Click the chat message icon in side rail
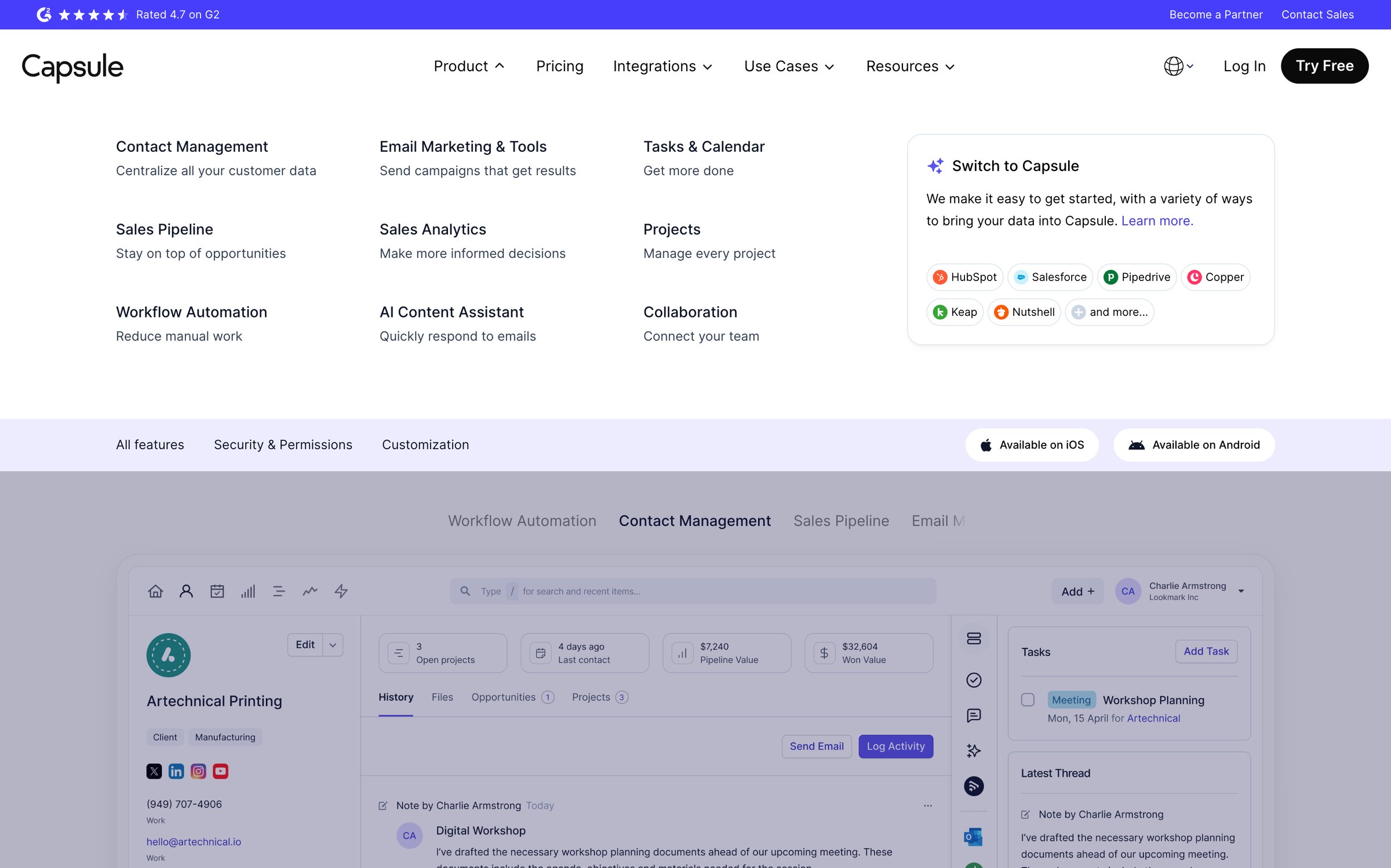The image size is (1391, 868). [974, 715]
